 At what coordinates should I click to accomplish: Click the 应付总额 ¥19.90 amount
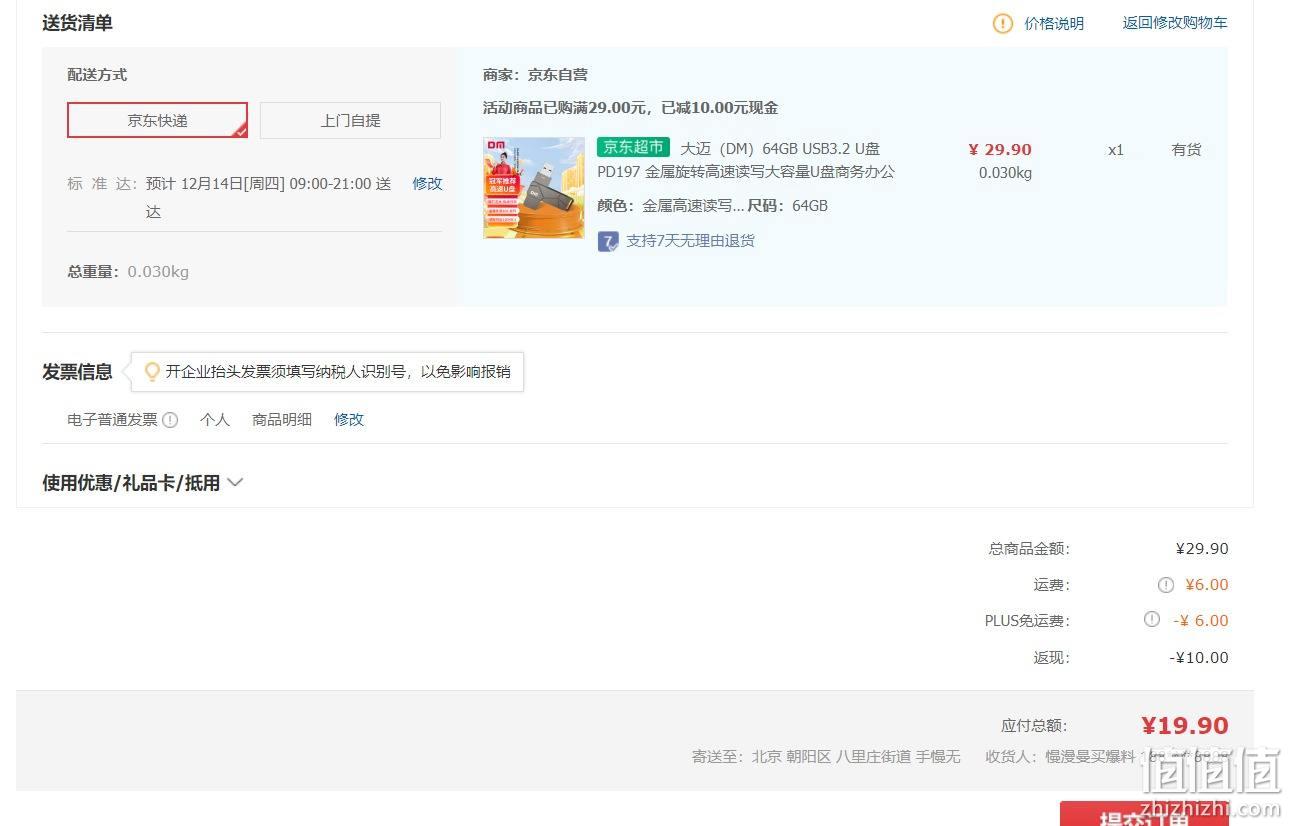pyautogui.click(x=1185, y=725)
